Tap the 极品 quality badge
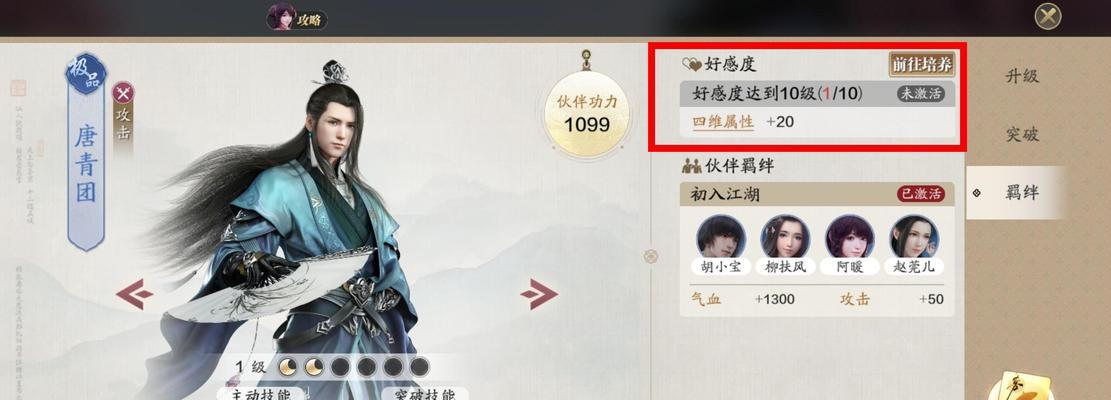 click(x=86, y=72)
